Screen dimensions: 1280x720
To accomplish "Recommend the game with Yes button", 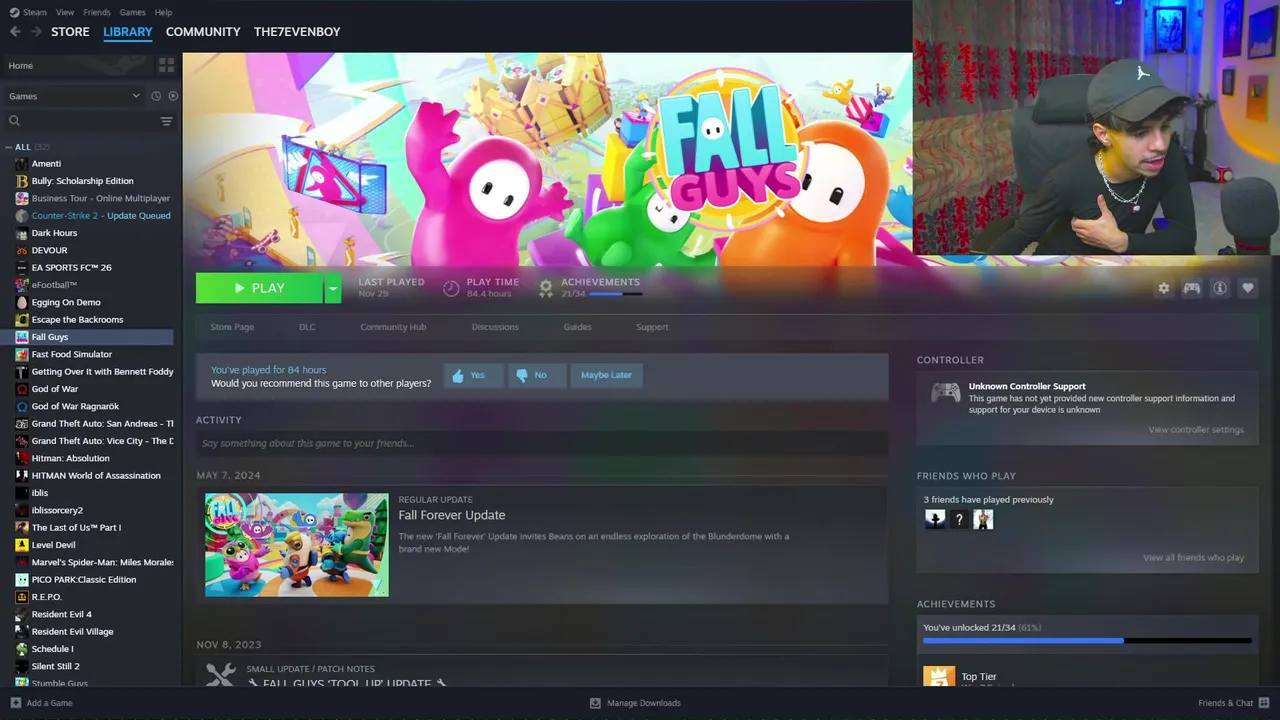I will [473, 375].
